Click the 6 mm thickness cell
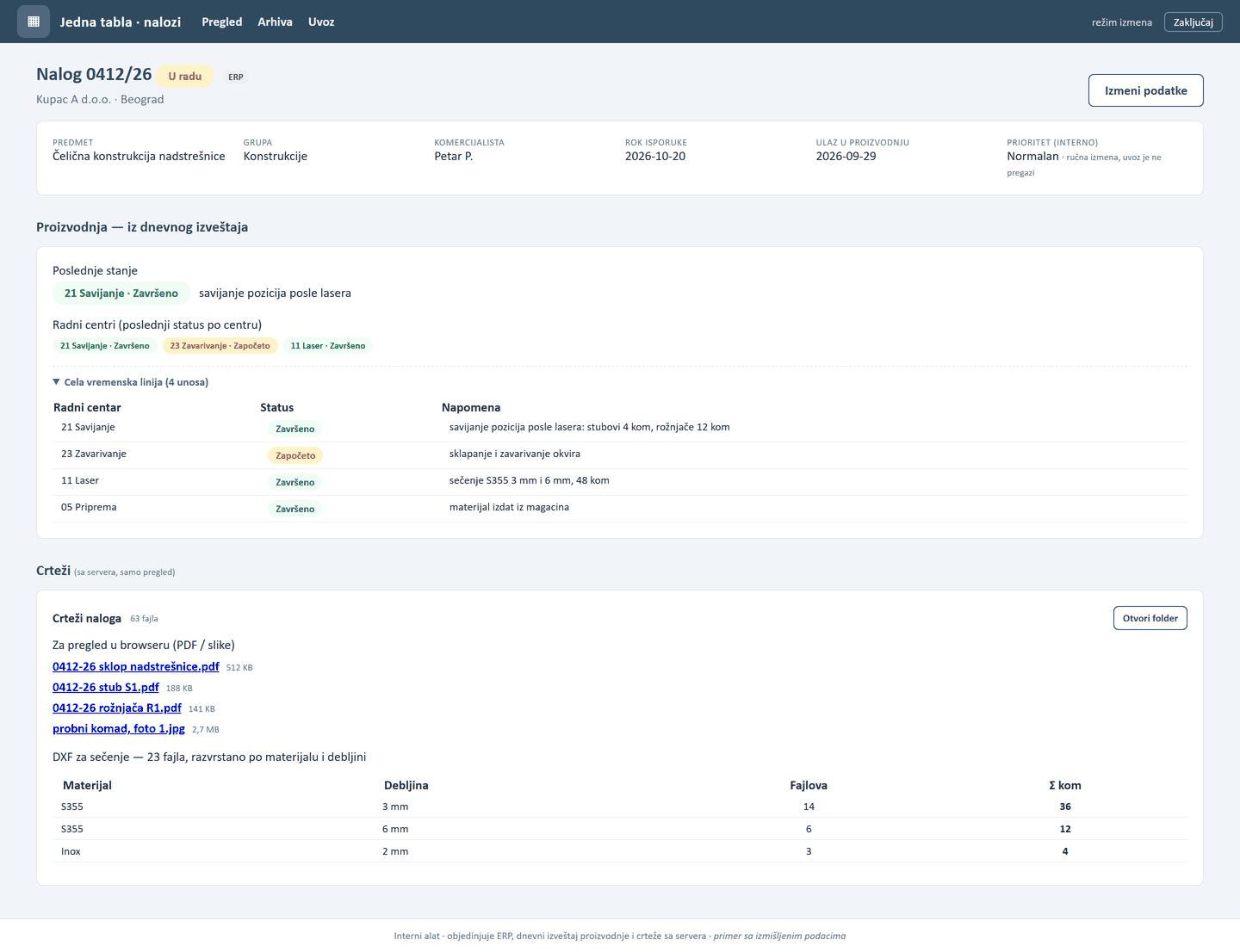 [395, 829]
